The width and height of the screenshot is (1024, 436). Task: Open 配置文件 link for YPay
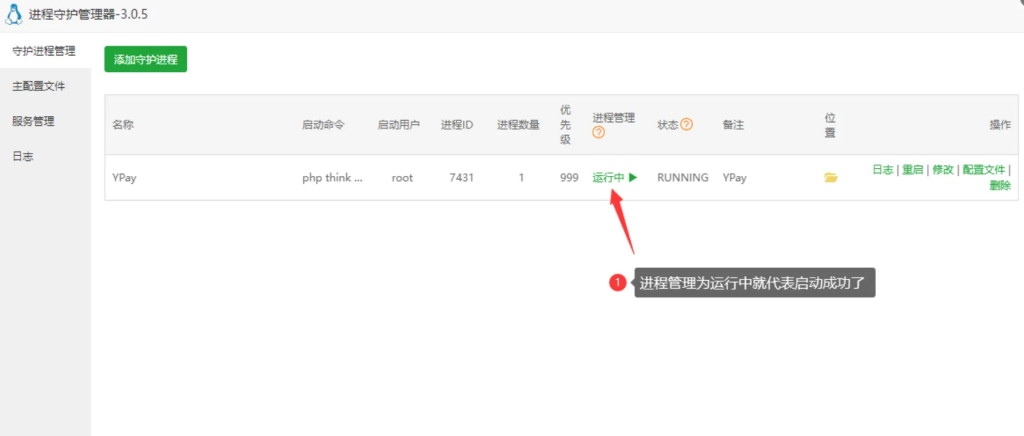984,170
